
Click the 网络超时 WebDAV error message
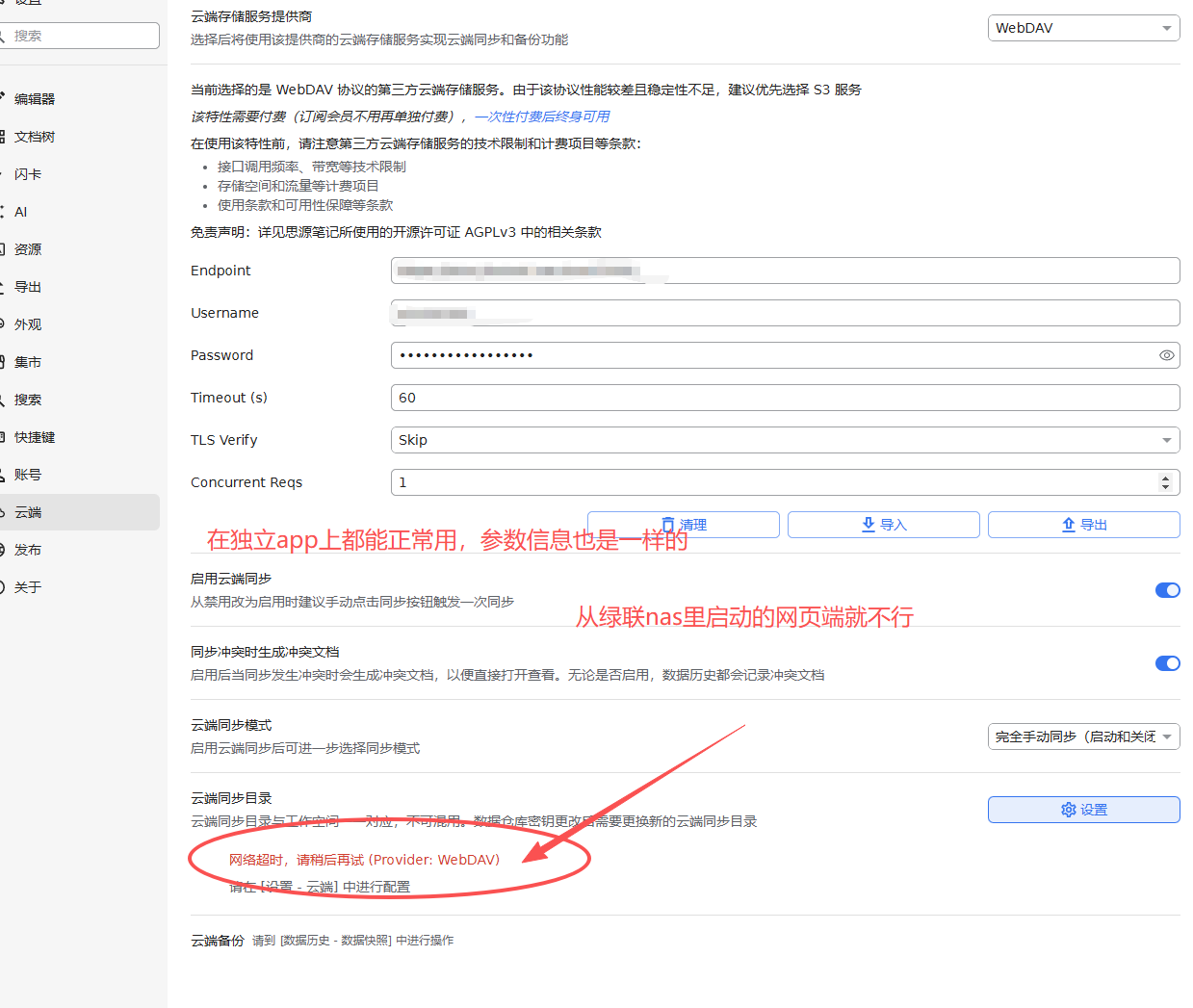click(x=364, y=860)
